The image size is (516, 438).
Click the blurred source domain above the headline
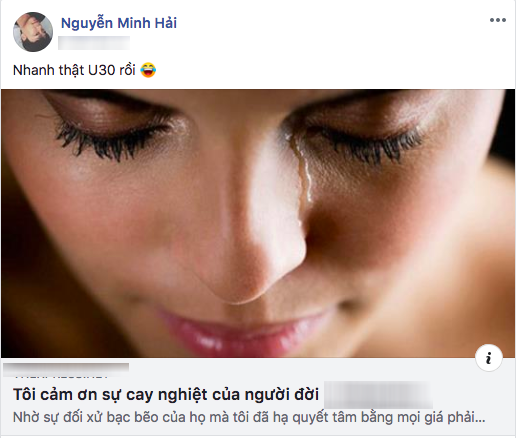(66, 370)
